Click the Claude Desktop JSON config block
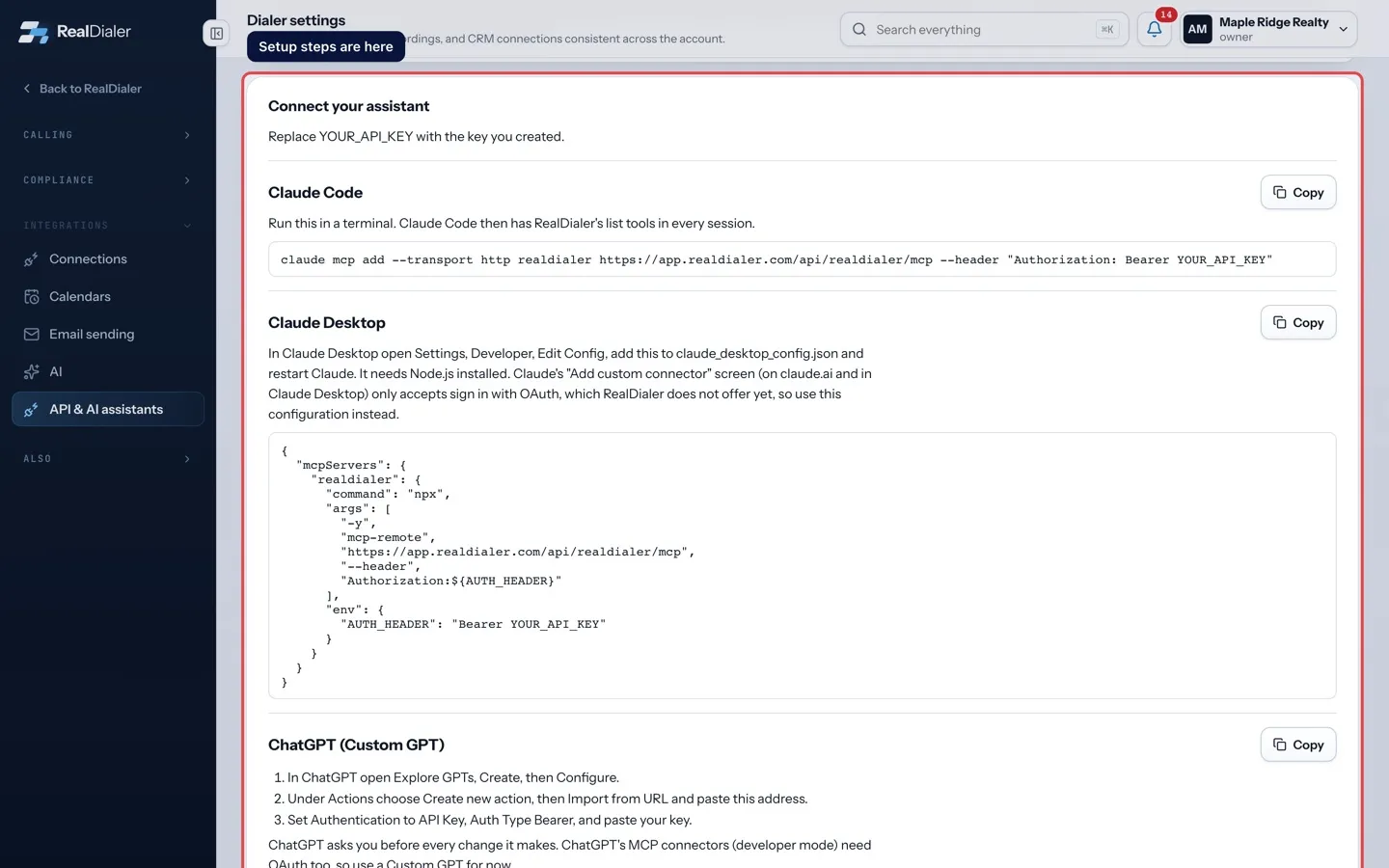 coord(802,566)
